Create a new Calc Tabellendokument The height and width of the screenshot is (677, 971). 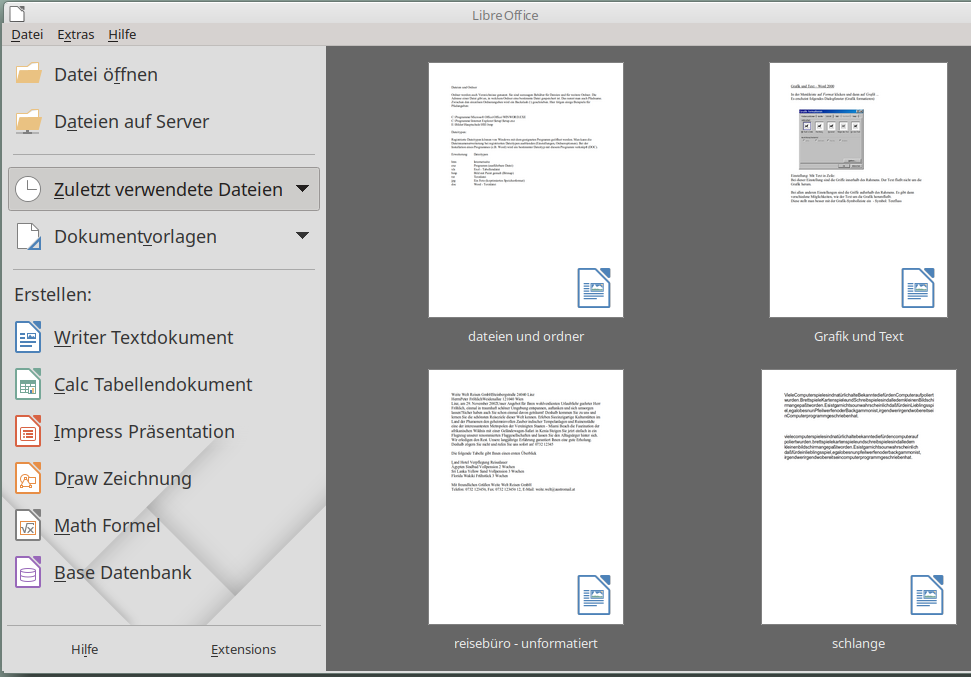[153, 384]
